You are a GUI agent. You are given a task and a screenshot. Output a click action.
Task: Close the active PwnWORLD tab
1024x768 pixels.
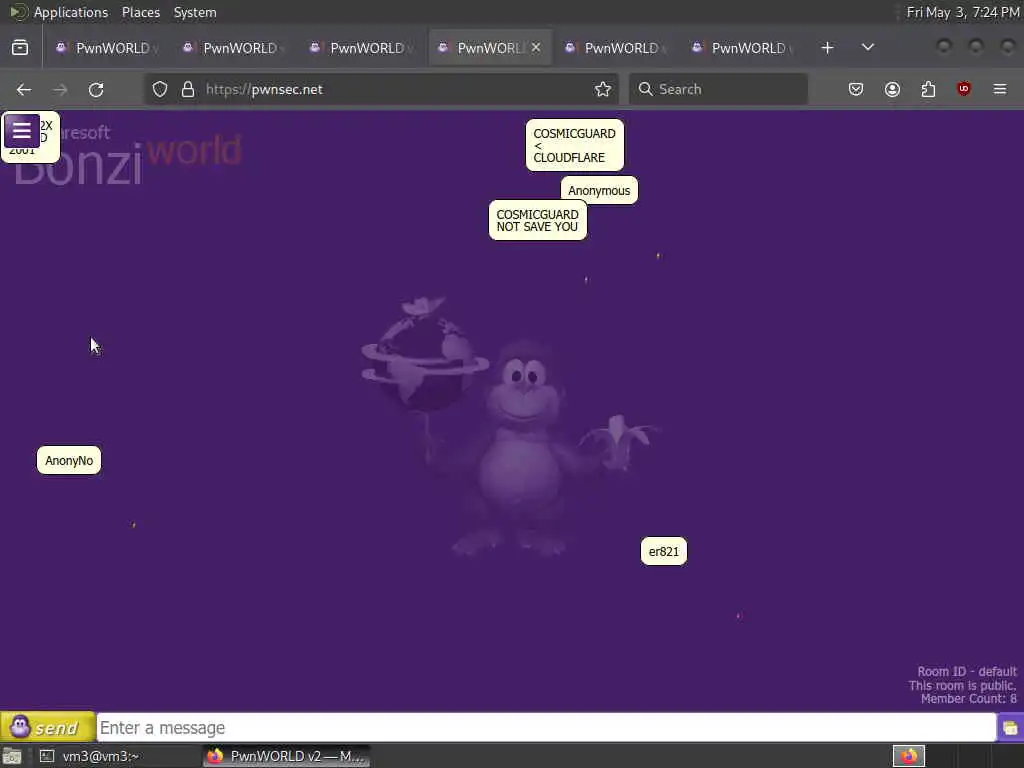(x=536, y=48)
